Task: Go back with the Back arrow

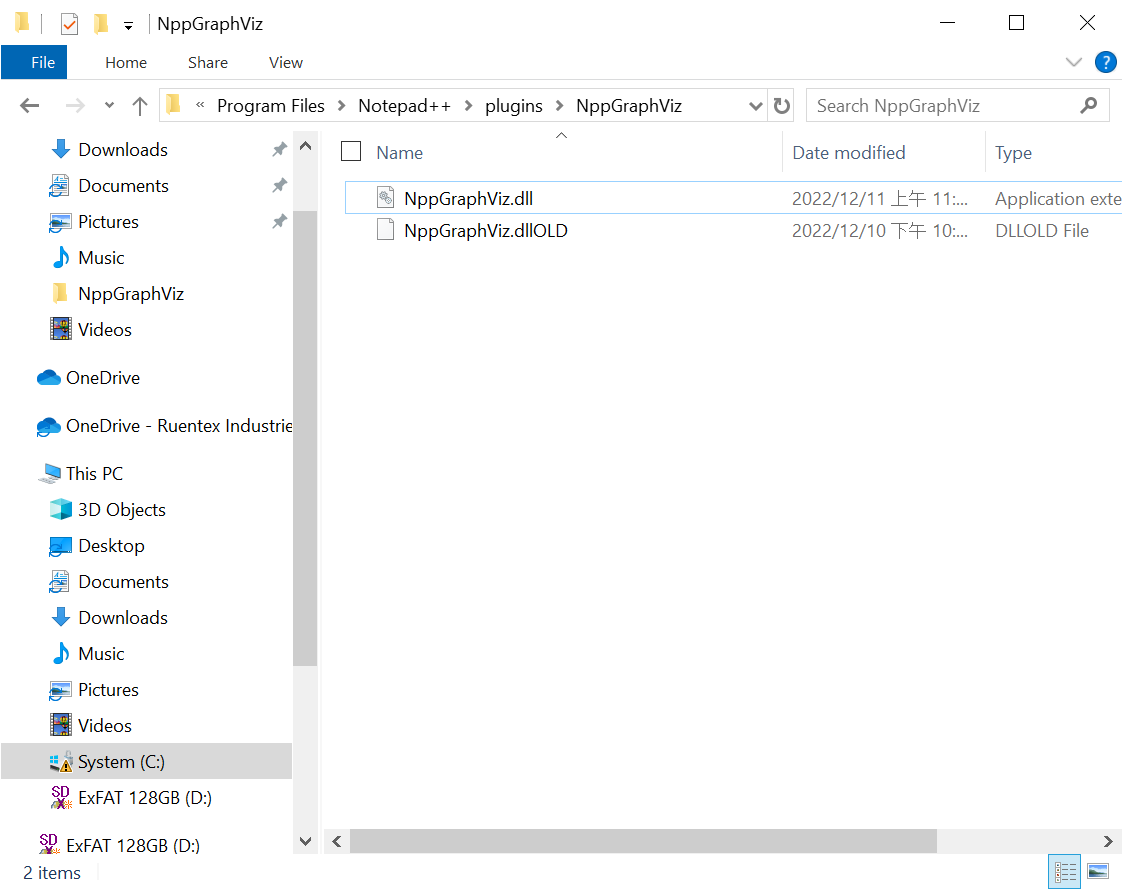Action: click(29, 106)
